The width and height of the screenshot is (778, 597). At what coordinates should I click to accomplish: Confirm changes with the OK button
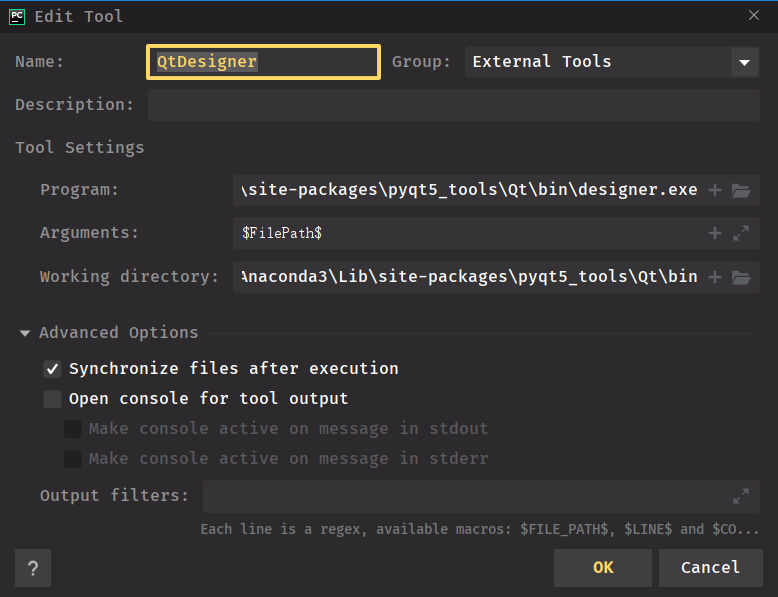click(x=603, y=568)
